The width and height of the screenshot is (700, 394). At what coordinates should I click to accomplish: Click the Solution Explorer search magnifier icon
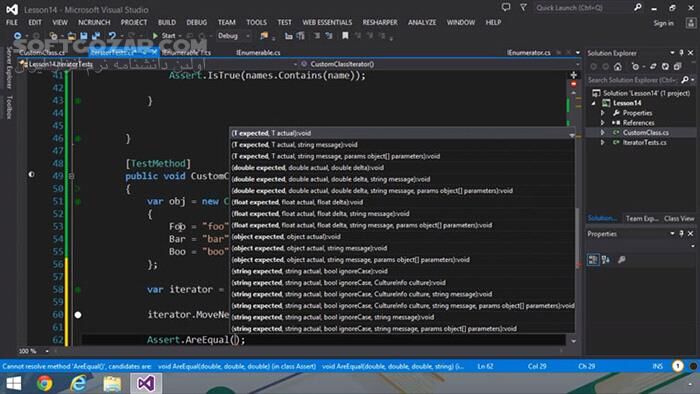(685, 80)
